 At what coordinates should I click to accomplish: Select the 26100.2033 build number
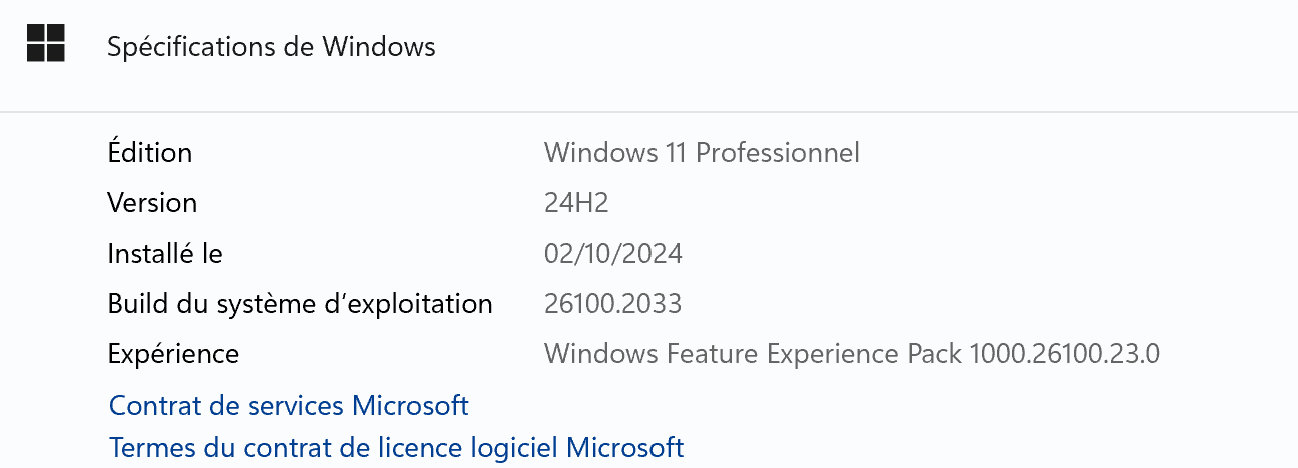[613, 303]
